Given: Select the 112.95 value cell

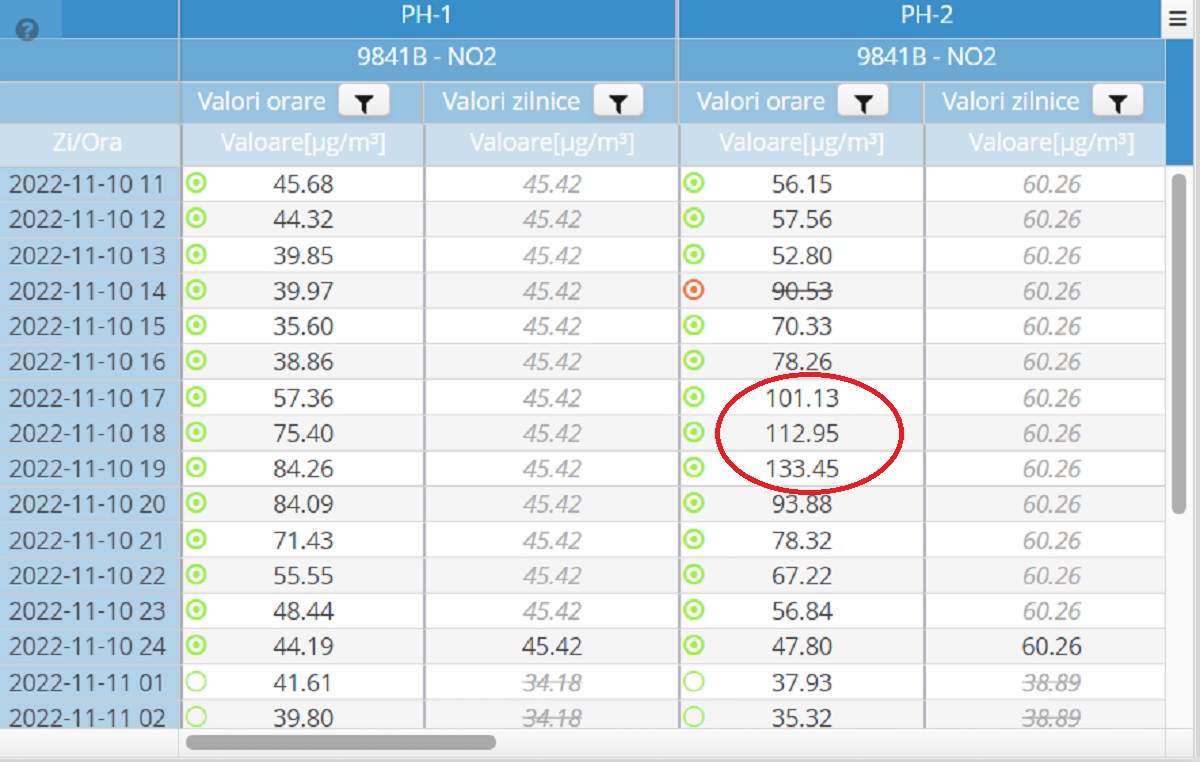Looking at the screenshot, I should click(801, 434).
